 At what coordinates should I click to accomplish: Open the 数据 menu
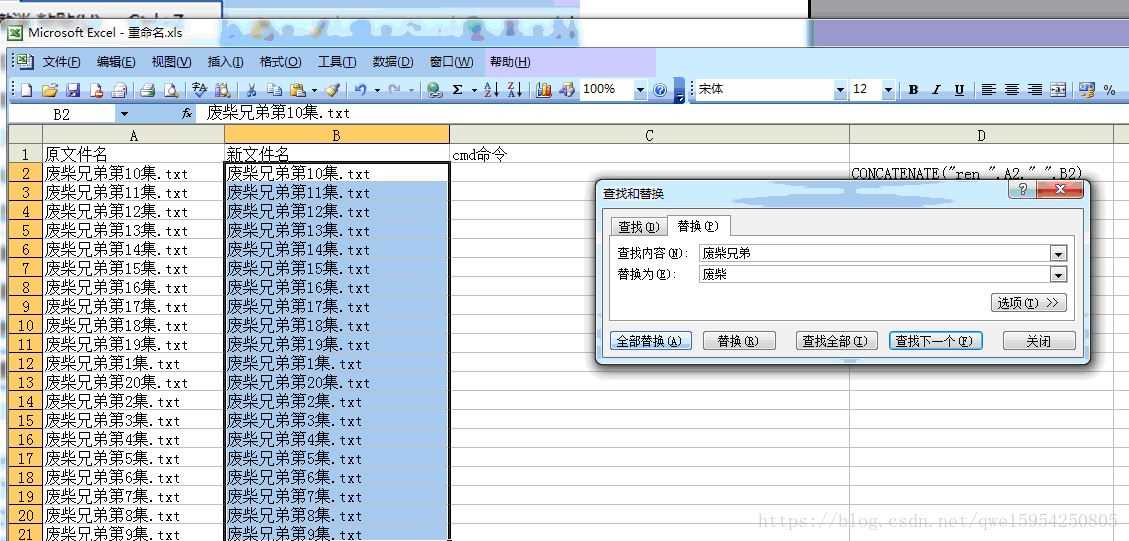(392, 62)
